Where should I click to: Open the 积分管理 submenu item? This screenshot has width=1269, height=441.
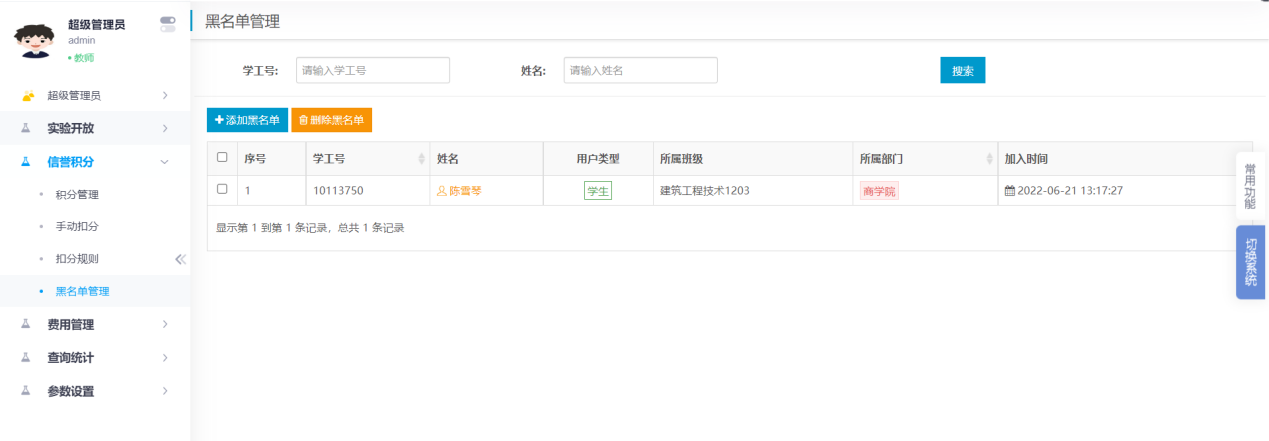click(77, 194)
